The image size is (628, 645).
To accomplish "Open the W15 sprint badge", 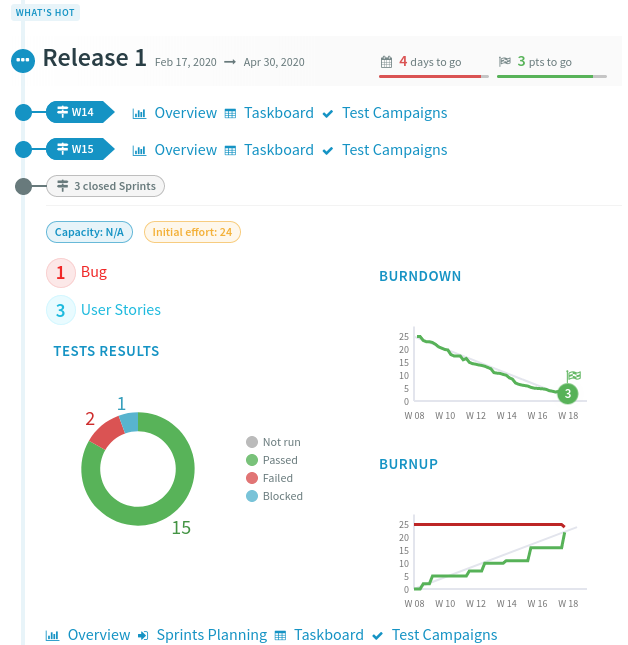I will [80, 149].
